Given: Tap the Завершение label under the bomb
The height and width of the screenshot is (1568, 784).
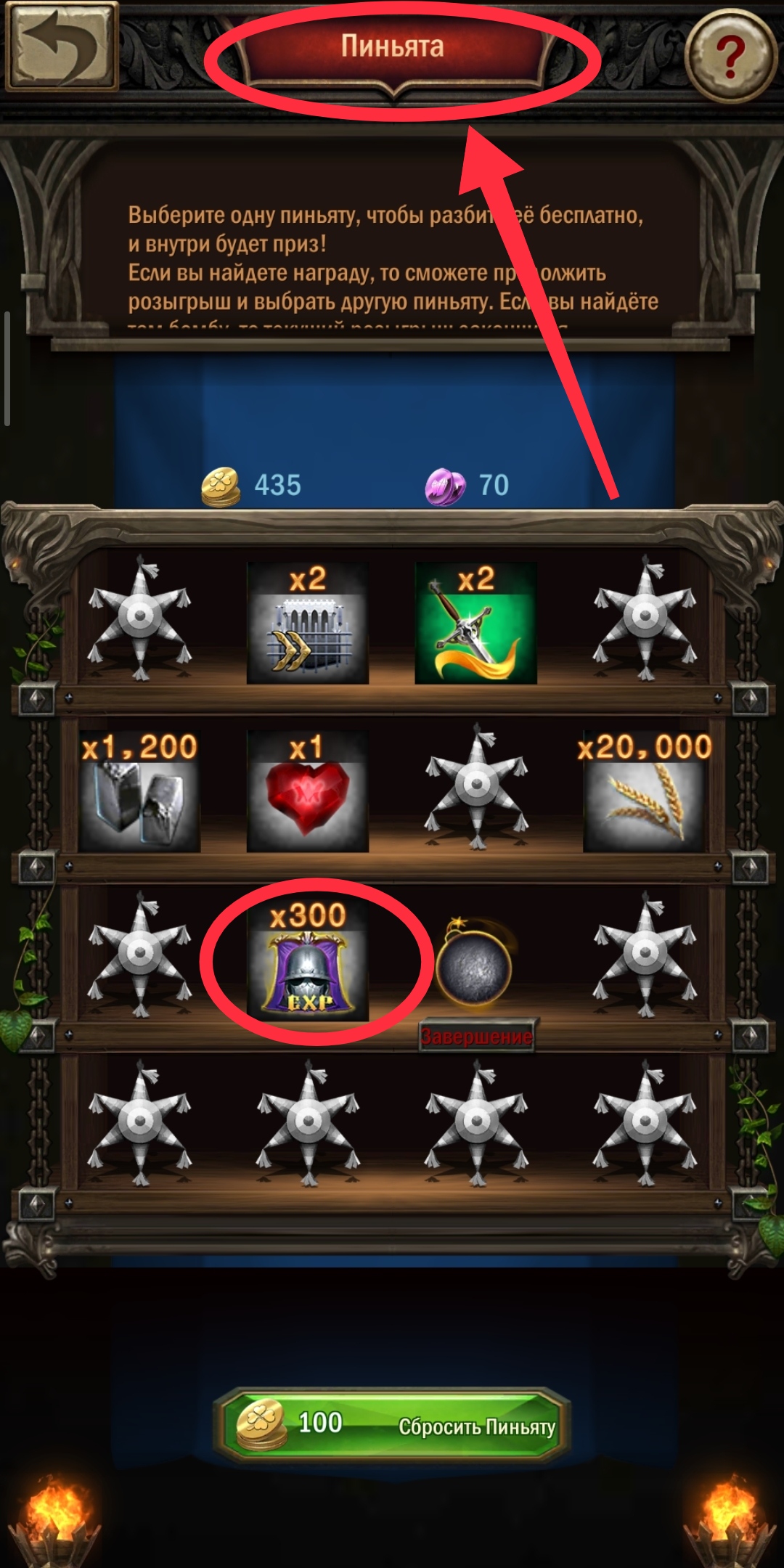Looking at the screenshot, I should [x=476, y=1036].
